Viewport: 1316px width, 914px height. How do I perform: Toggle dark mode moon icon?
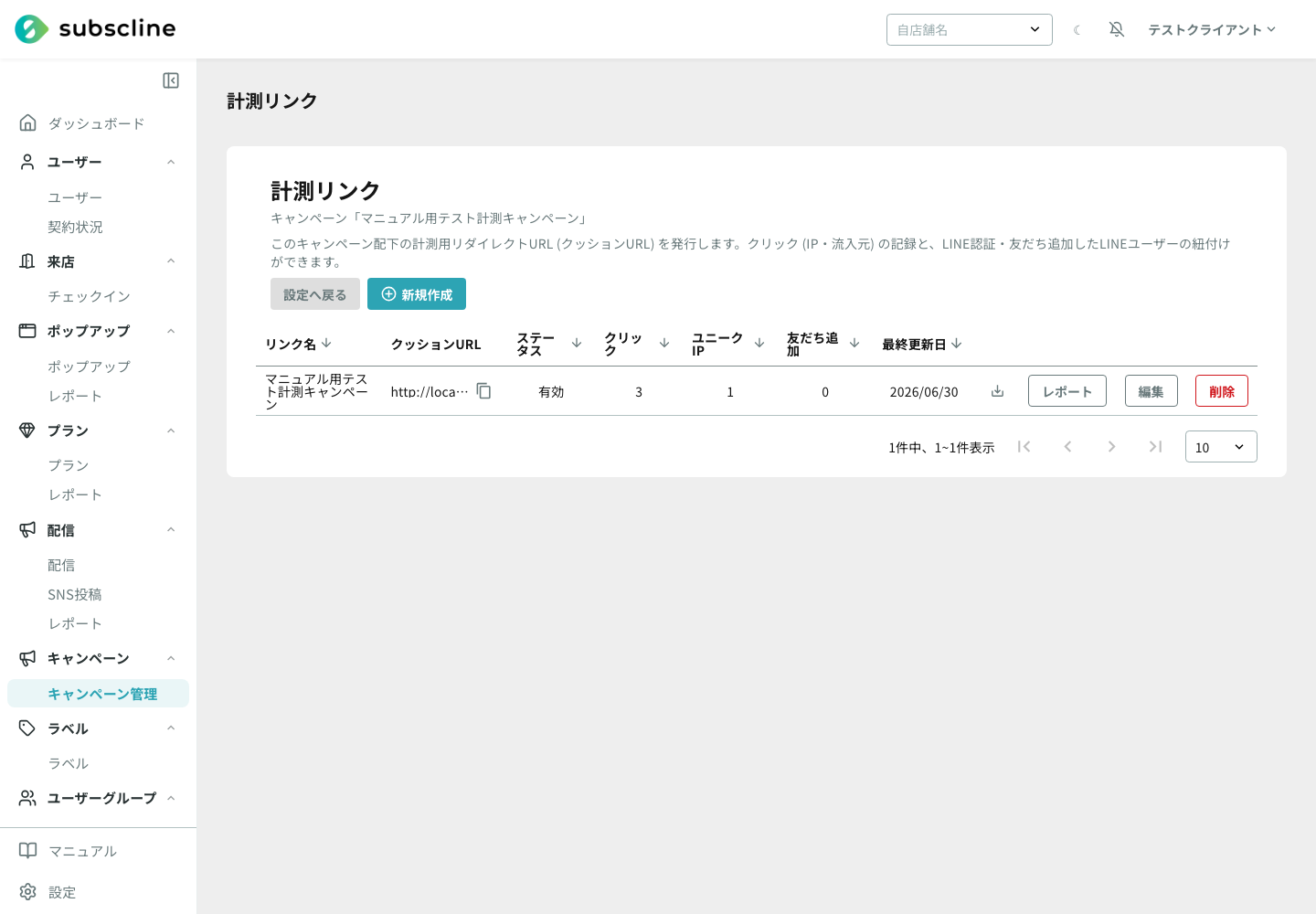pyautogui.click(x=1077, y=30)
